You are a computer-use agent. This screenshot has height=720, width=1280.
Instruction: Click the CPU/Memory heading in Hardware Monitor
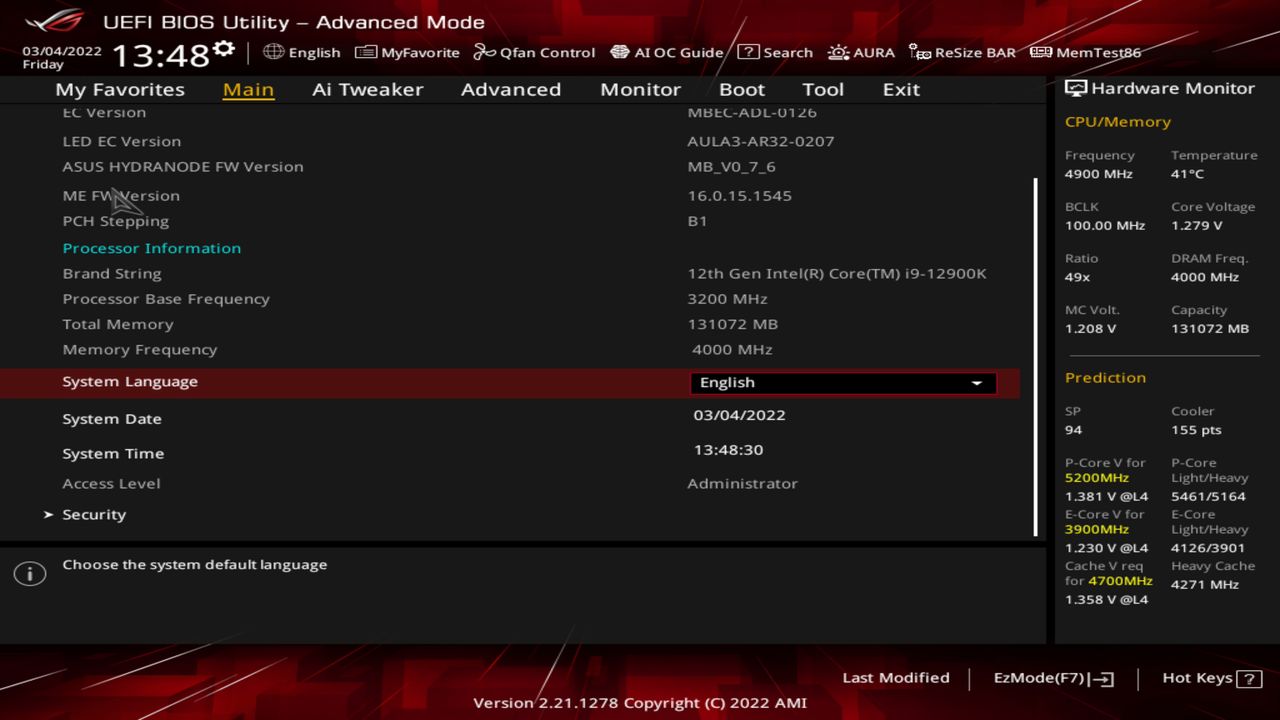tap(1118, 122)
